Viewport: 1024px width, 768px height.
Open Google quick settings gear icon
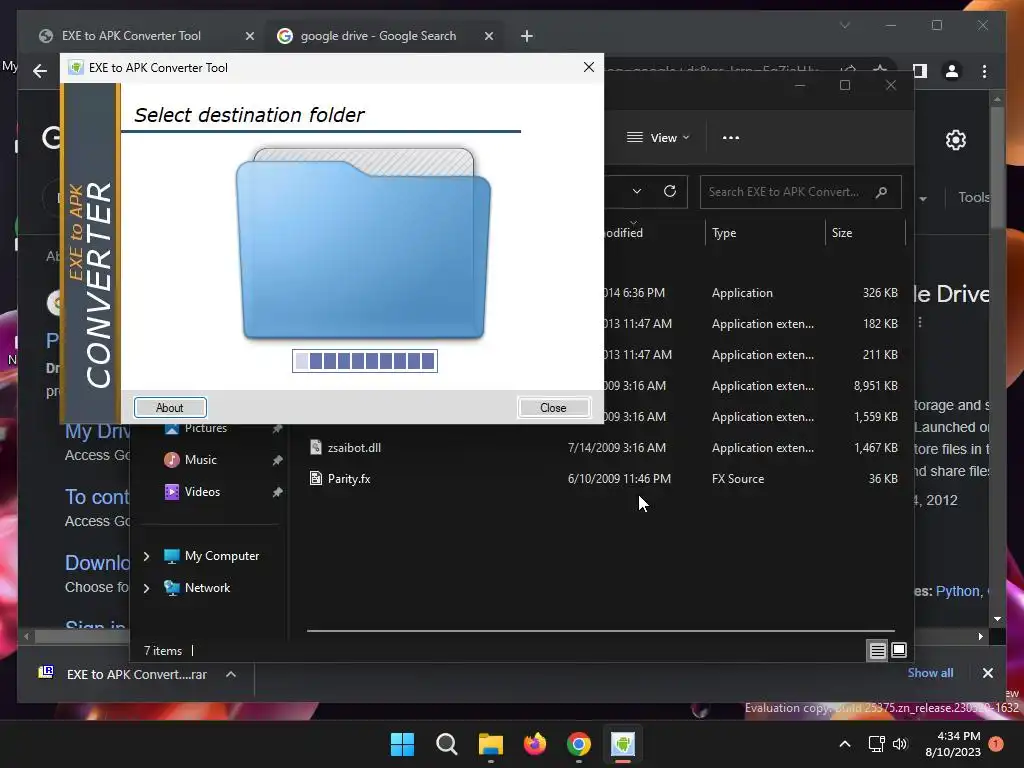point(955,140)
